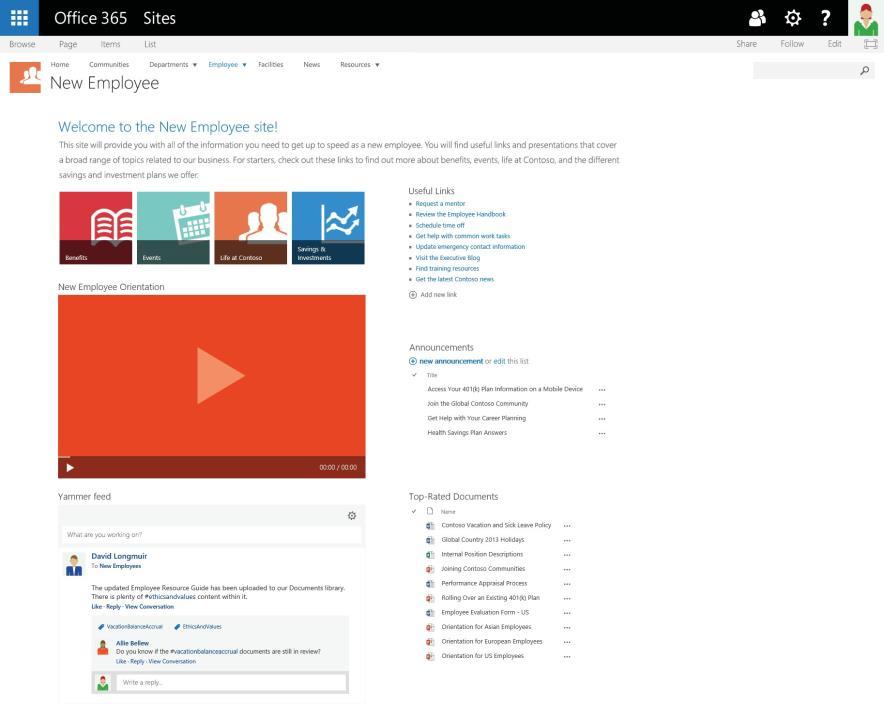
Task: Open Review the Employee Handbook link
Action: [x=461, y=214]
